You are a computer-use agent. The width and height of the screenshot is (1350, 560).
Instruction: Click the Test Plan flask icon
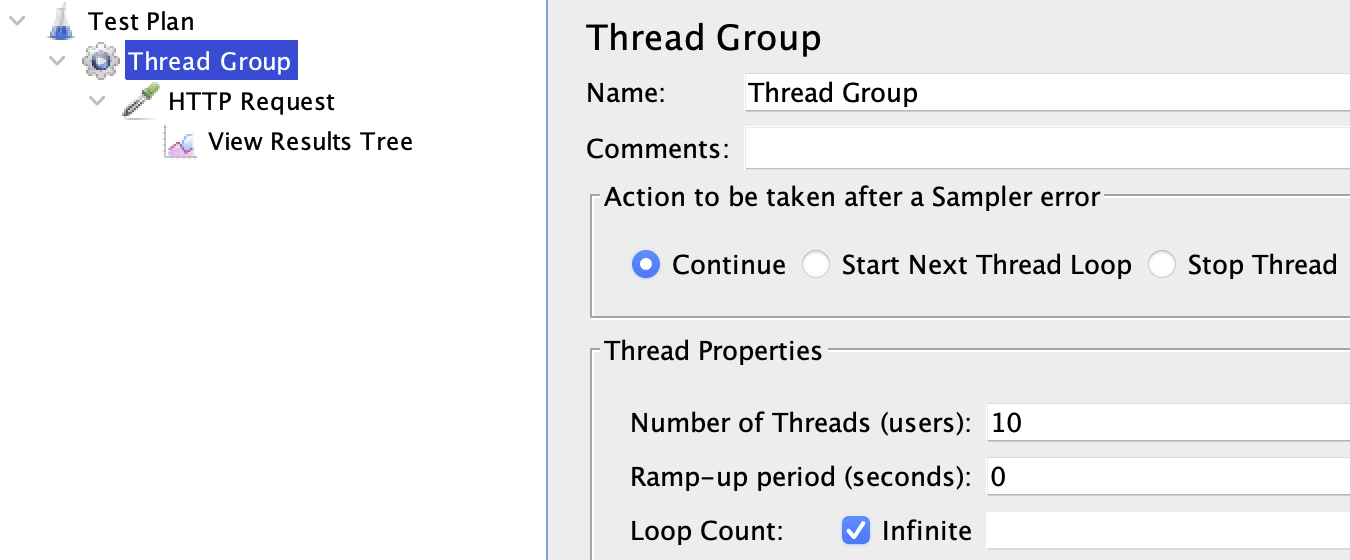[61, 21]
